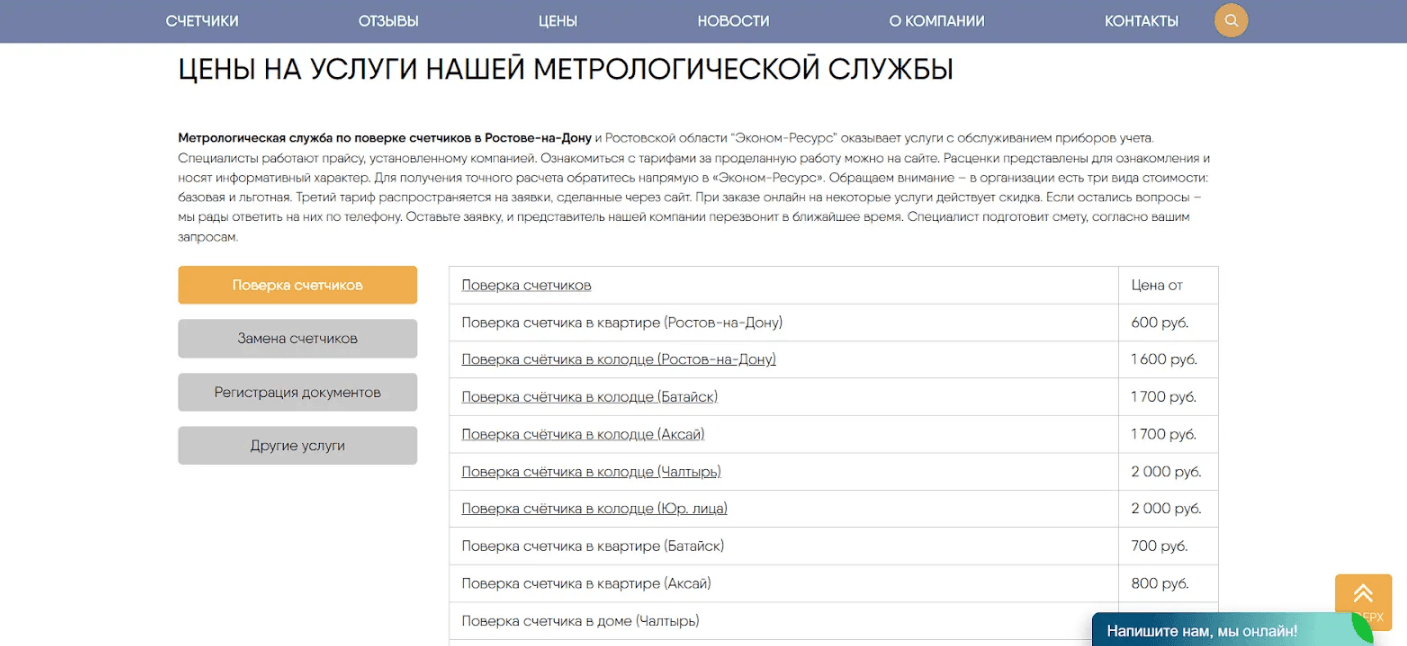Open Поверка счётчика в колодце (Аксай) link

pyautogui.click(x=583, y=434)
